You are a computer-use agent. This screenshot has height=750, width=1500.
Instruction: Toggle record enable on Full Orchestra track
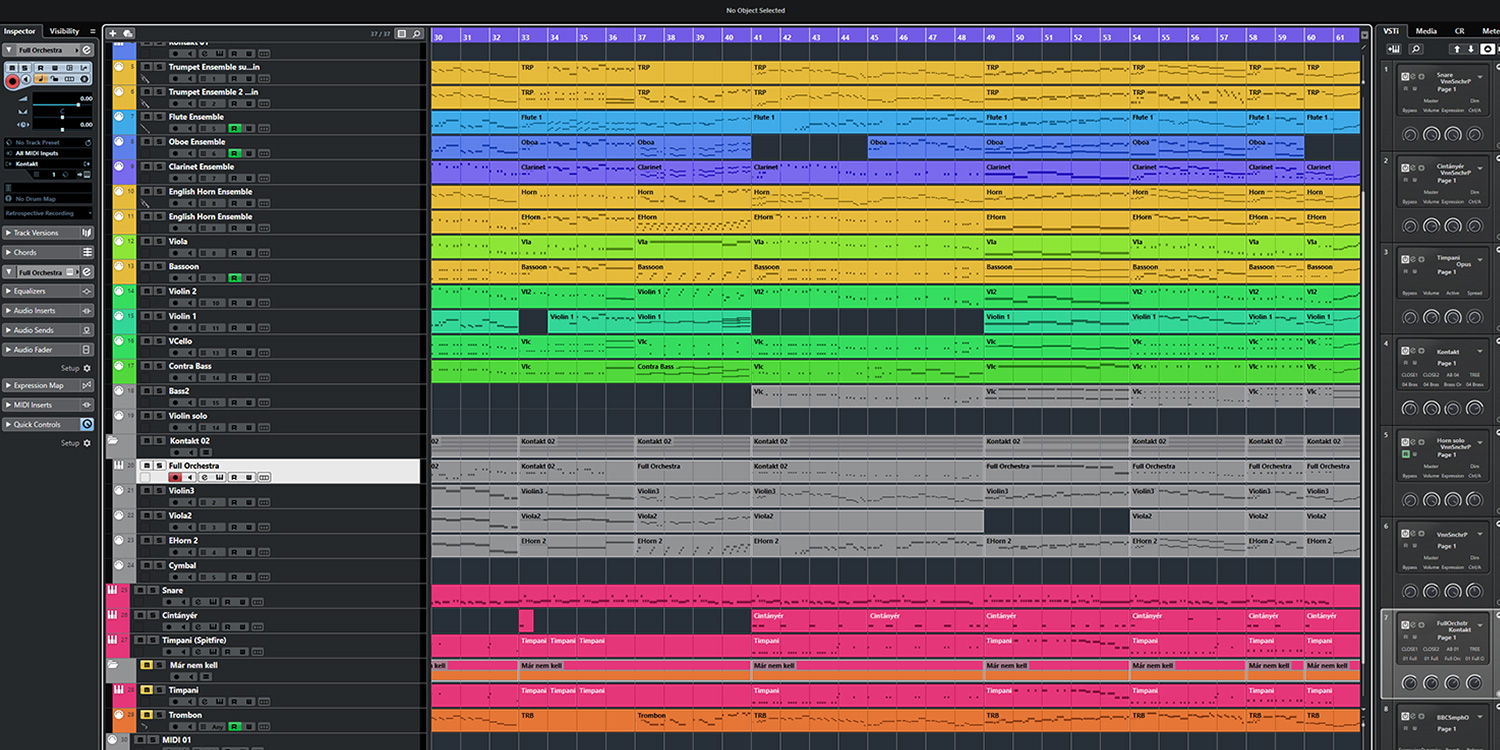[x=176, y=477]
